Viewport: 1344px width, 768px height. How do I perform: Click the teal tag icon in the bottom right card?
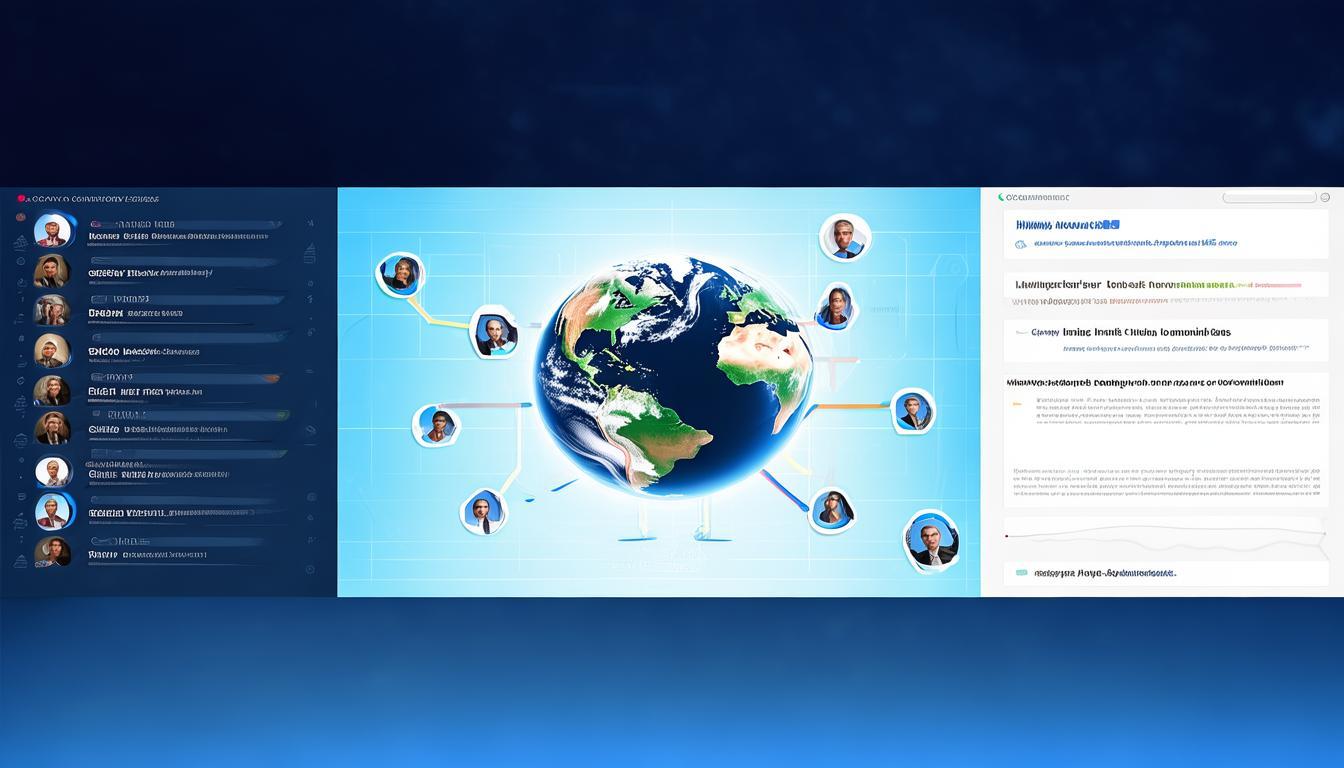pos(1021,573)
